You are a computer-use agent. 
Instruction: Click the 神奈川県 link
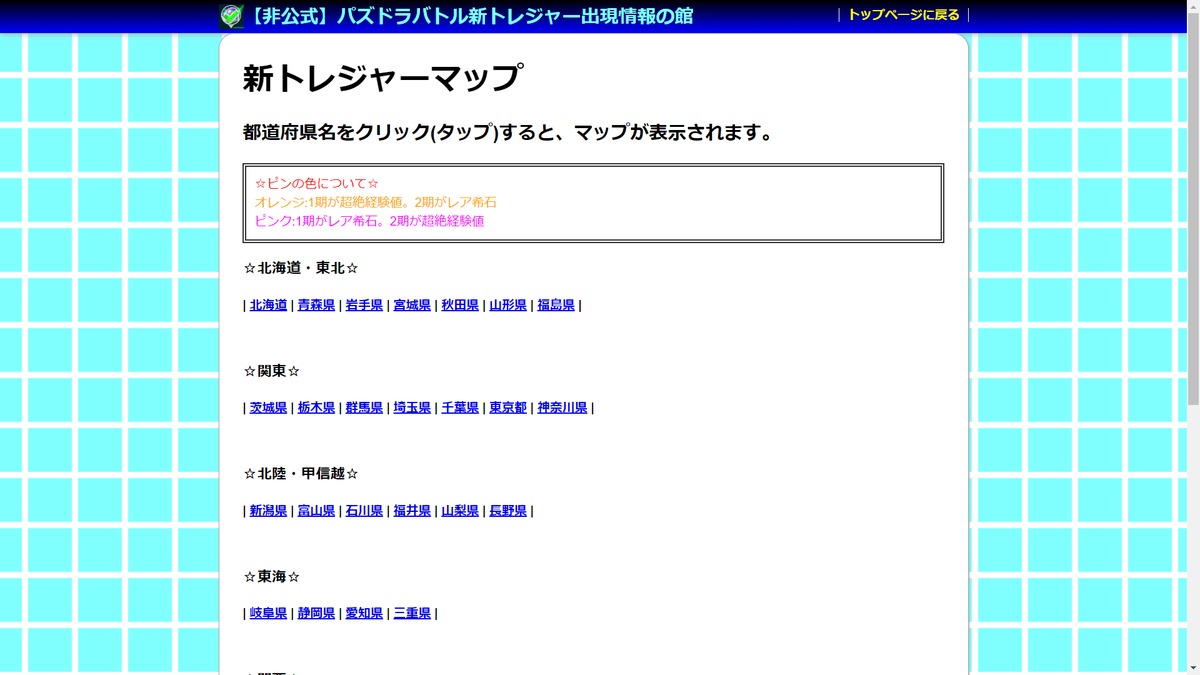coord(562,408)
